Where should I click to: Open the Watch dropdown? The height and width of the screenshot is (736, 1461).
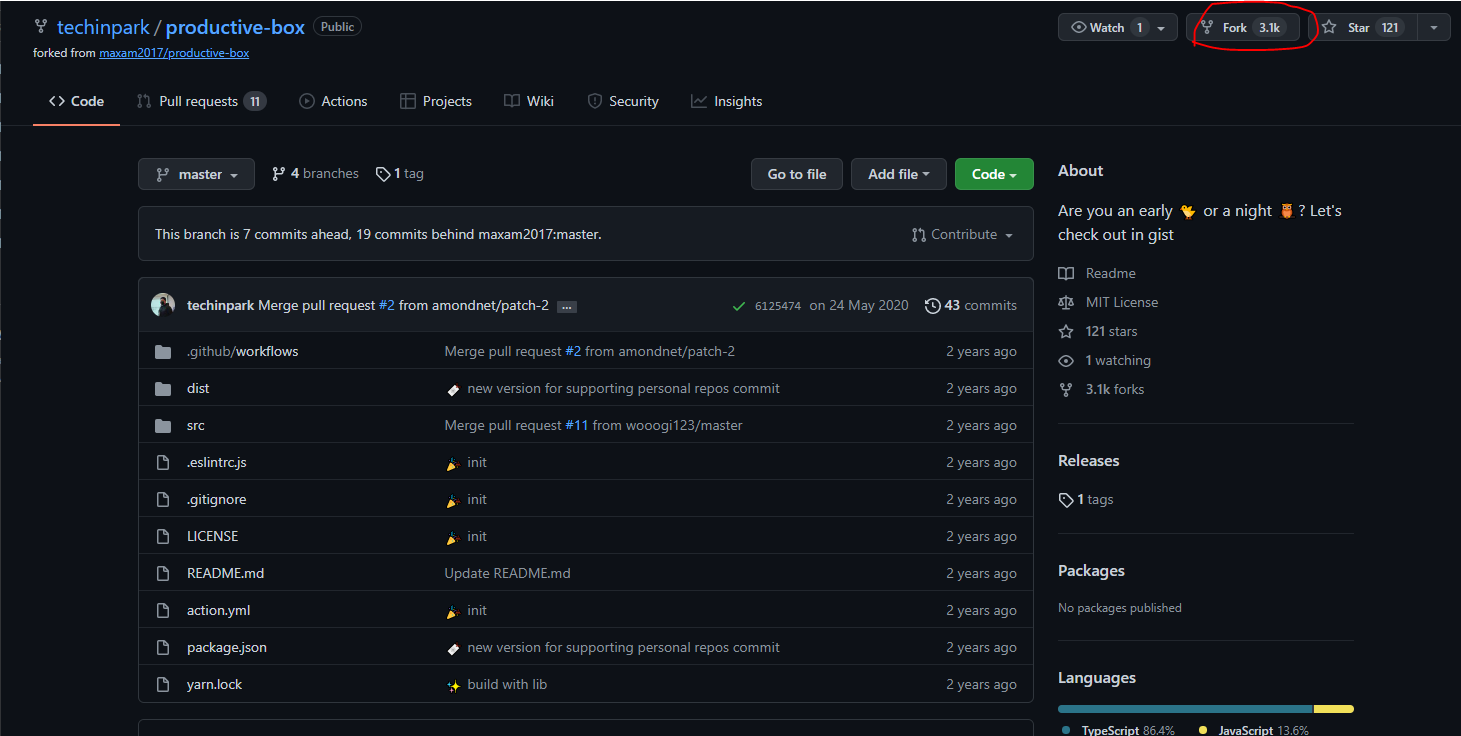(1118, 28)
